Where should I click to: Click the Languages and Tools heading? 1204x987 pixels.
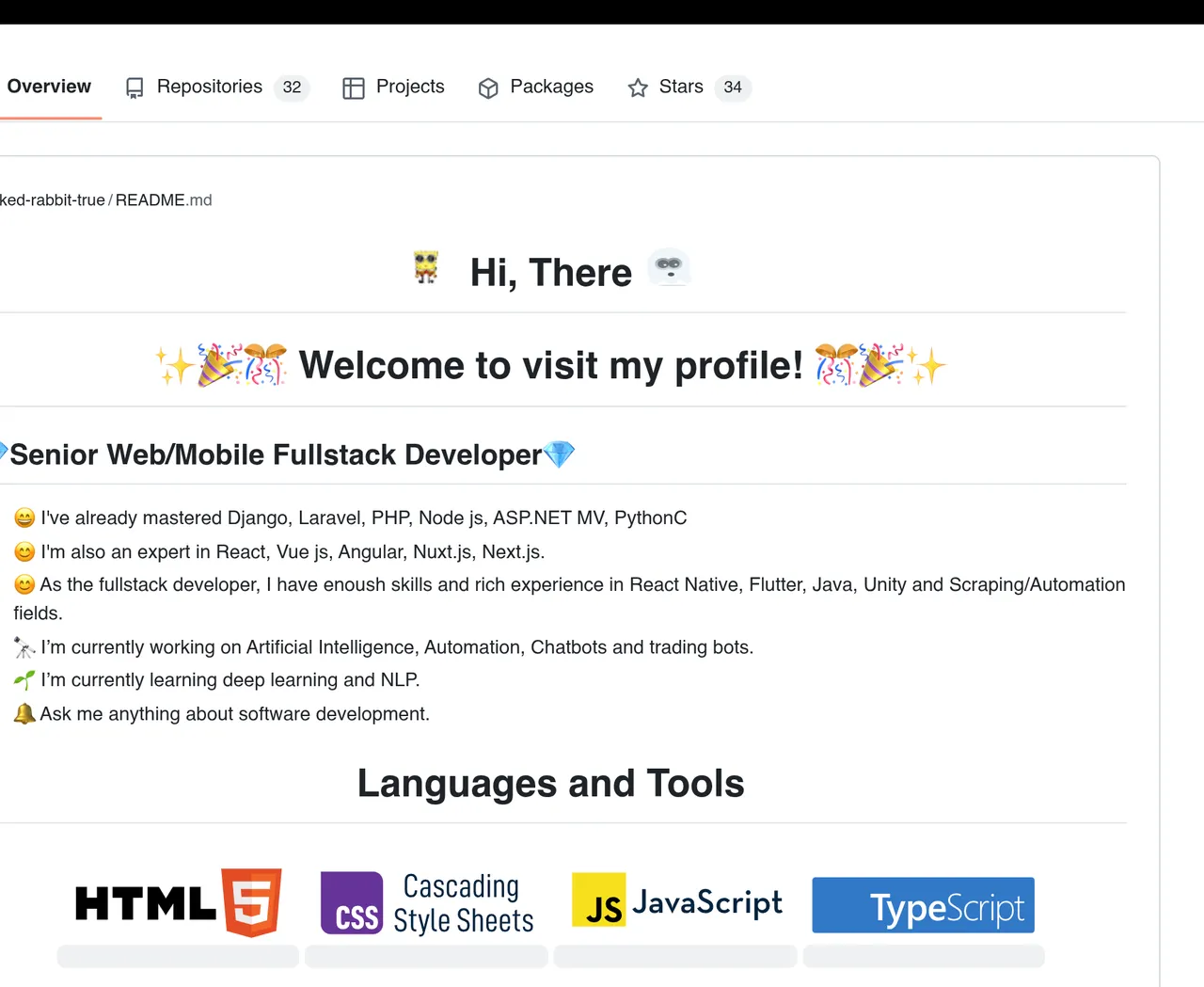551,784
